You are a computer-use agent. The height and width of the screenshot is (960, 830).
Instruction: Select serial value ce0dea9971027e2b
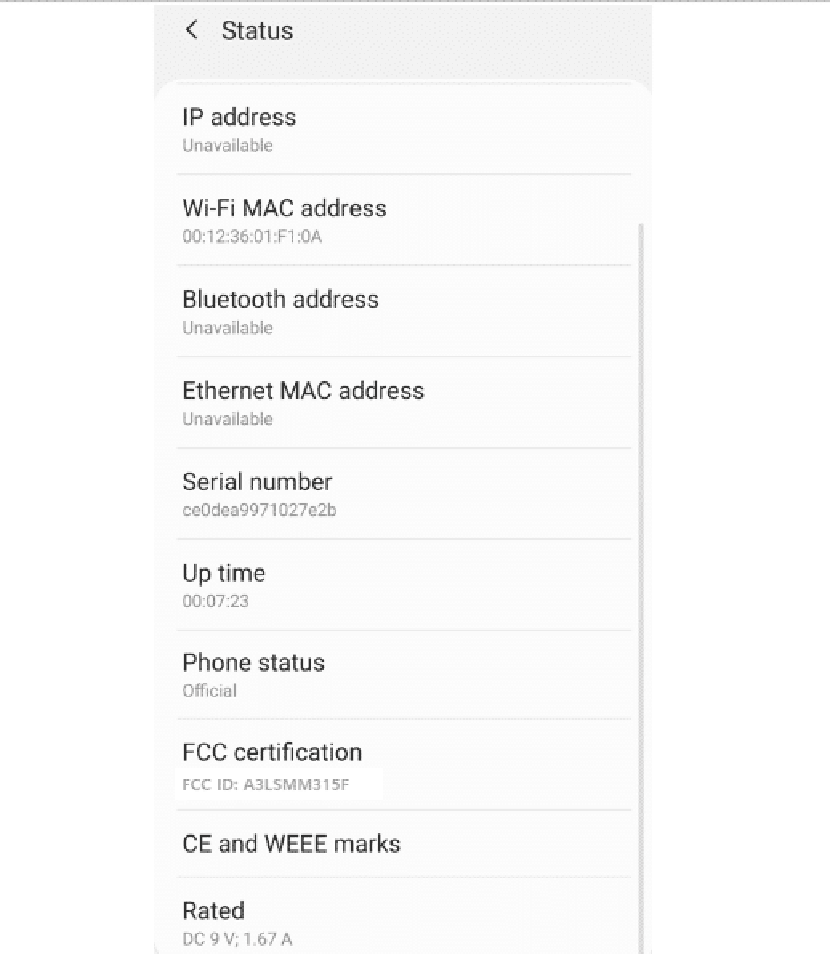[x=260, y=510]
